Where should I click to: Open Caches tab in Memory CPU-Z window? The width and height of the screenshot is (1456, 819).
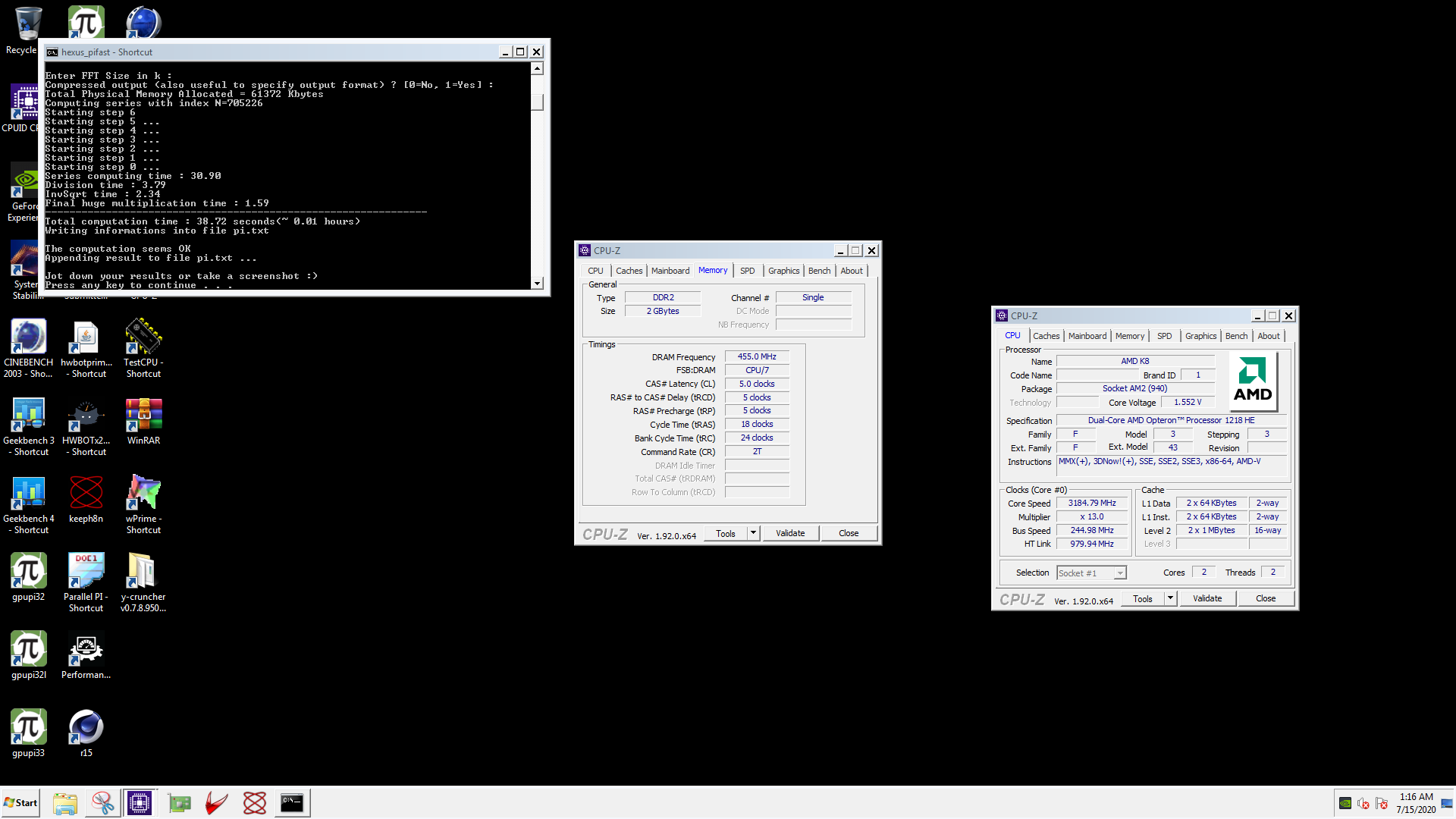(629, 271)
